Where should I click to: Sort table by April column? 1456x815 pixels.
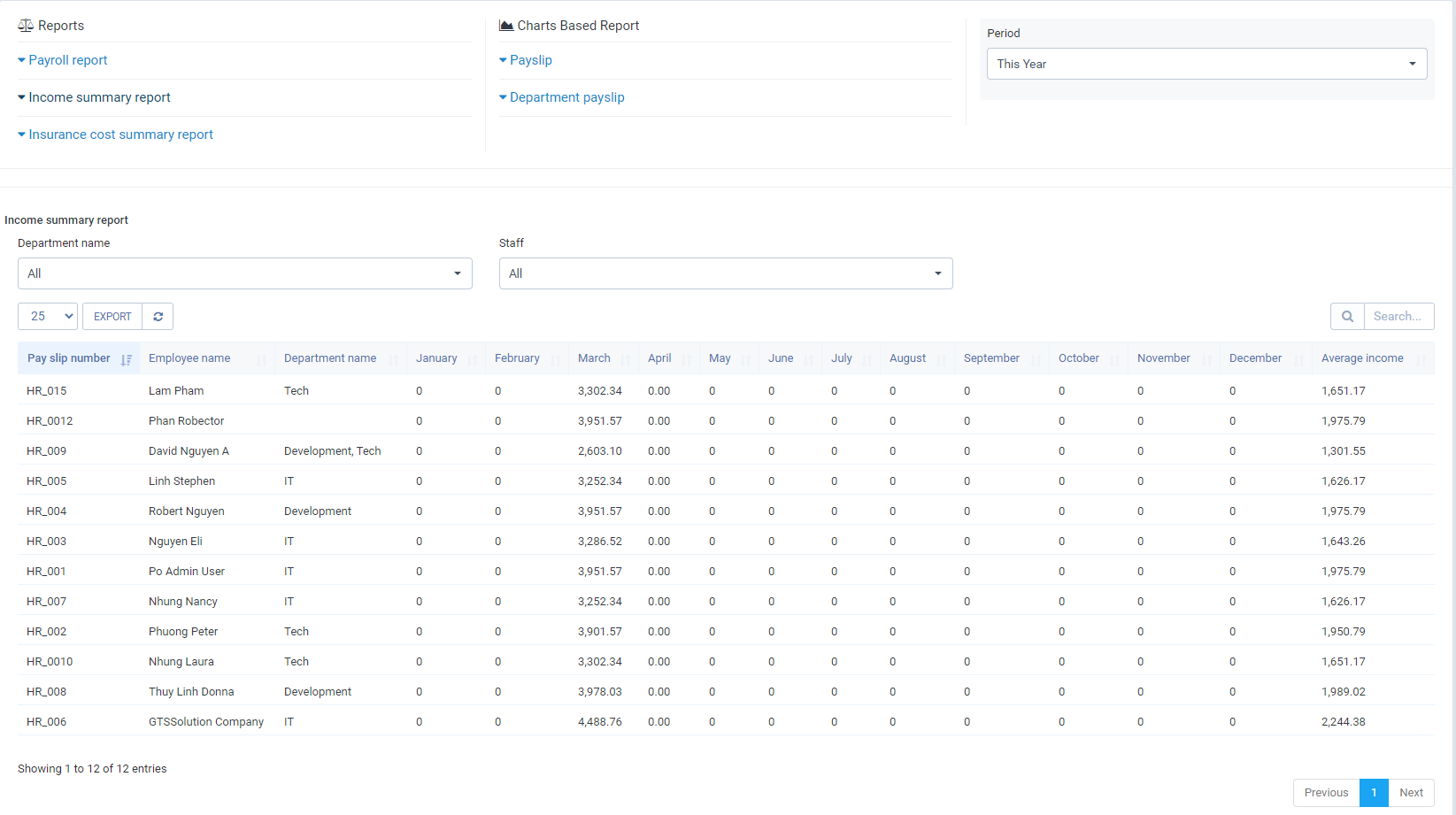coord(669,358)
